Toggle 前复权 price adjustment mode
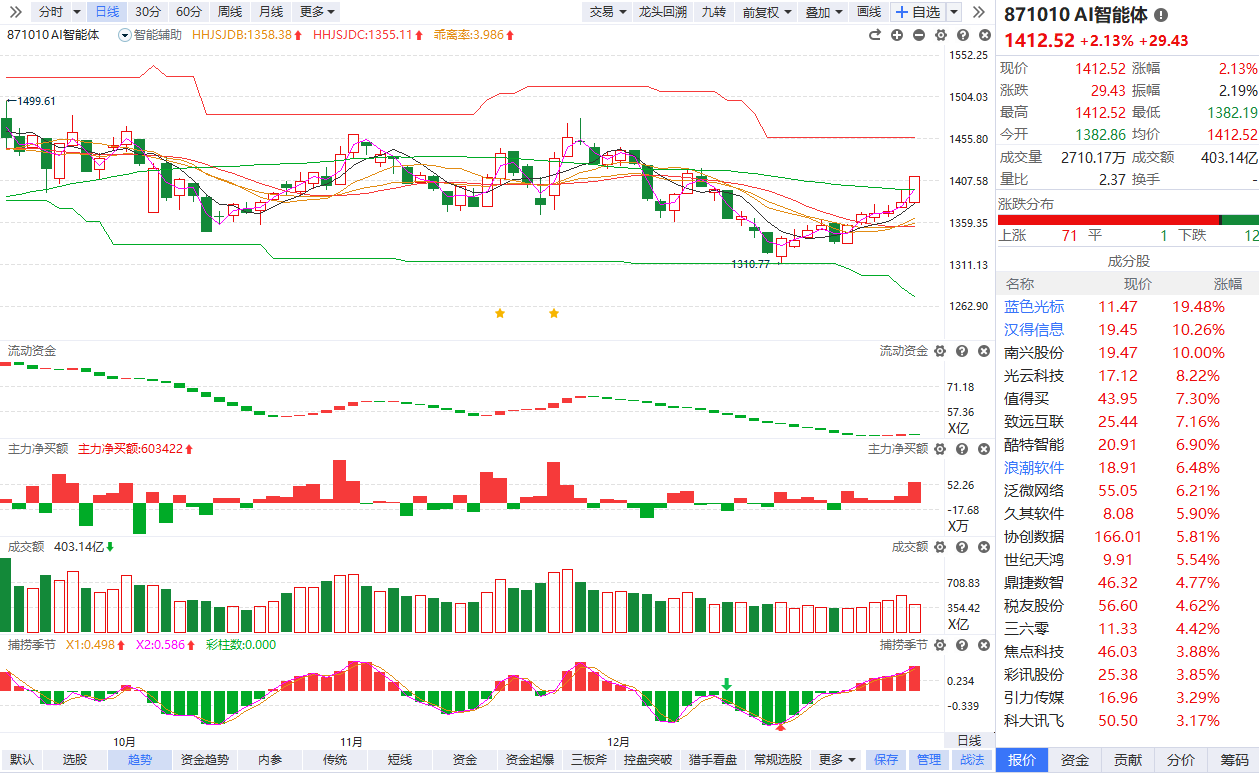 pyautogui.click(x=767, y=12)
